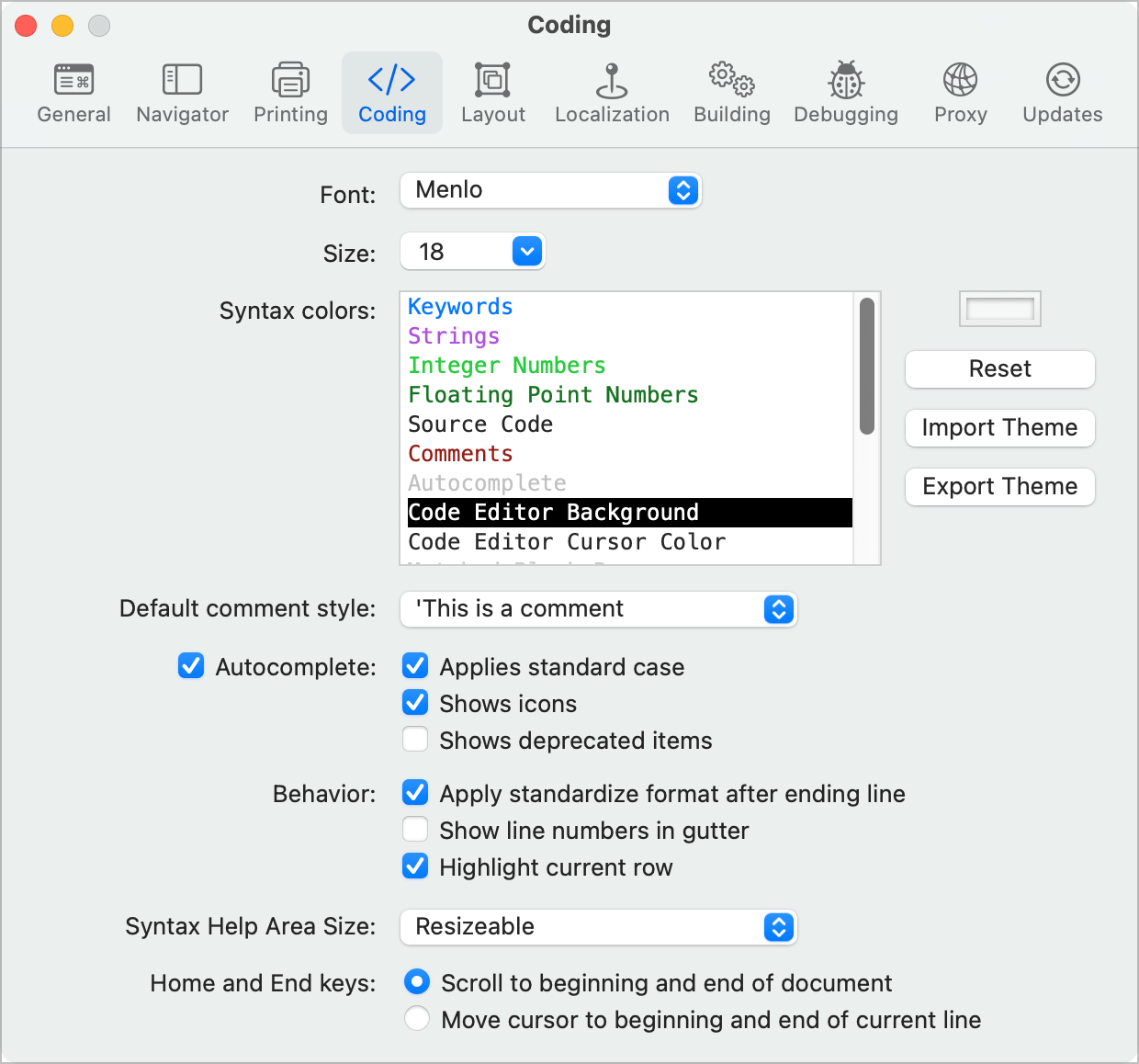Viewport: 1139px width, 1064px height.
Task: Select Floating Point Numbers entry
Action: 630,395
